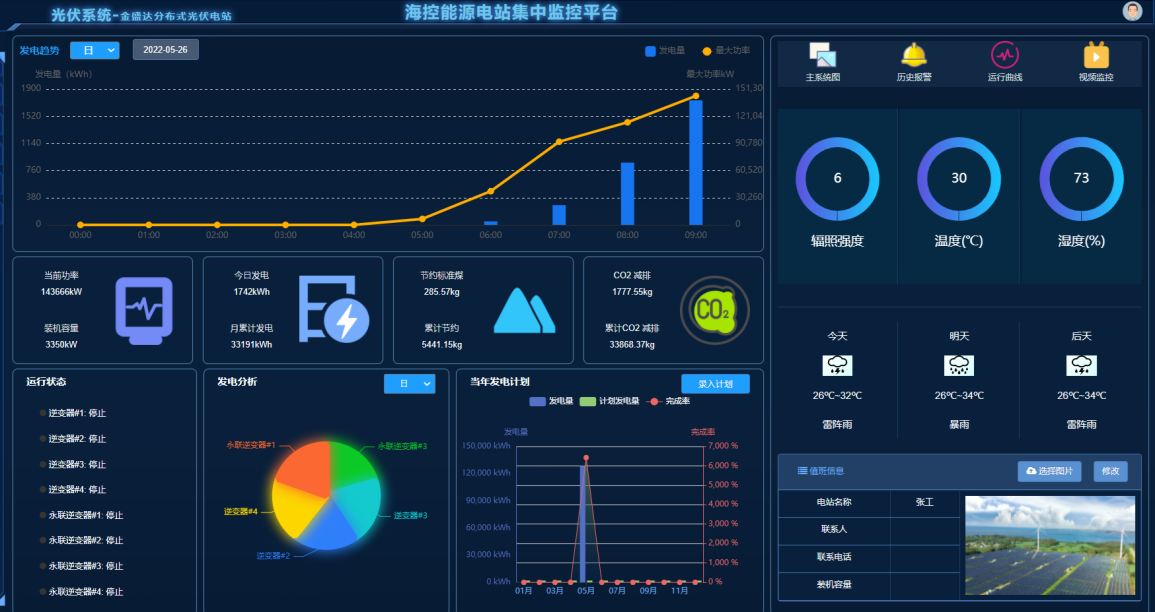Select the 明天 weather tab

pos(959,336)
